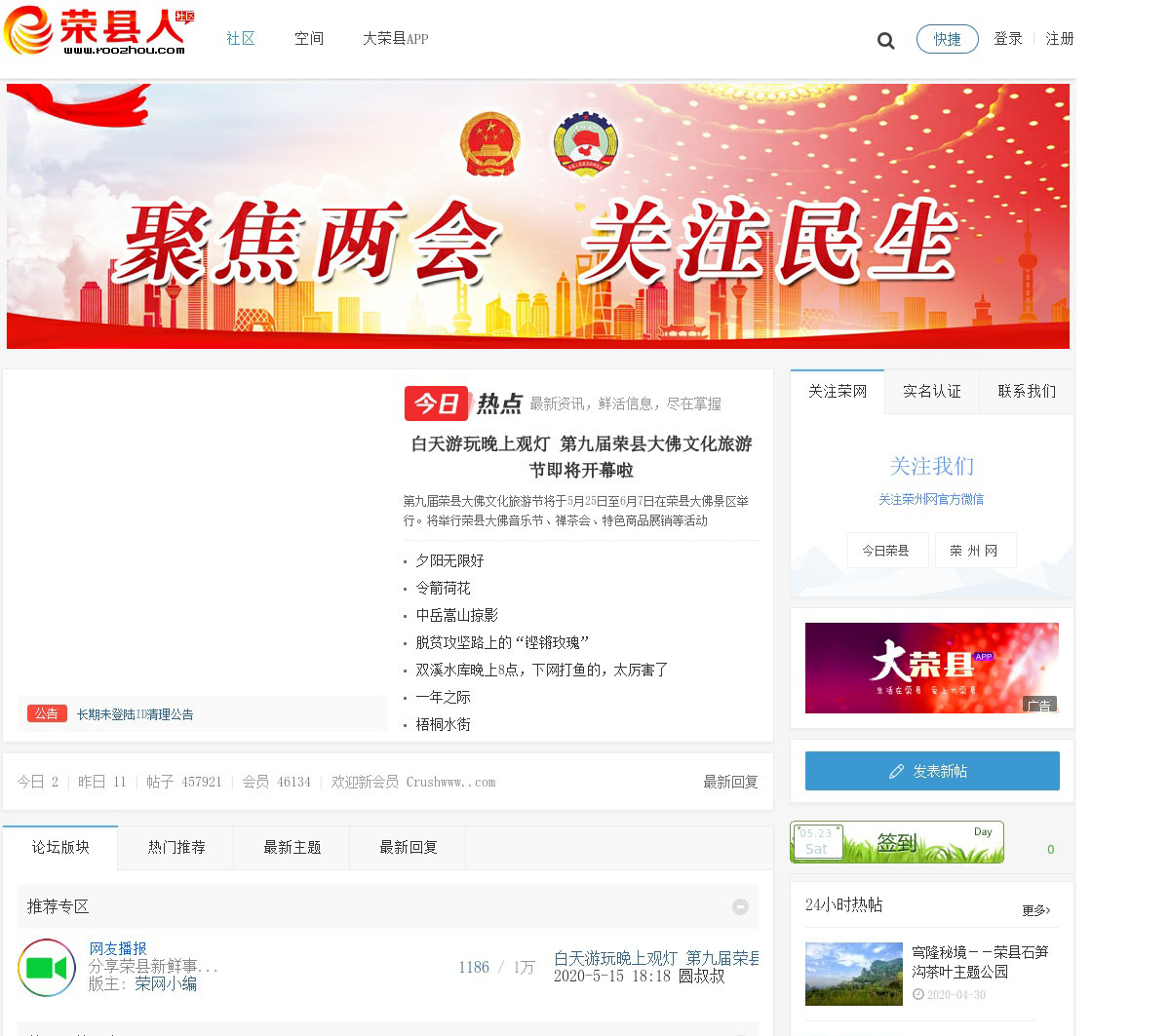Collapse the 推荐专区 section

[x=740, y=906]
